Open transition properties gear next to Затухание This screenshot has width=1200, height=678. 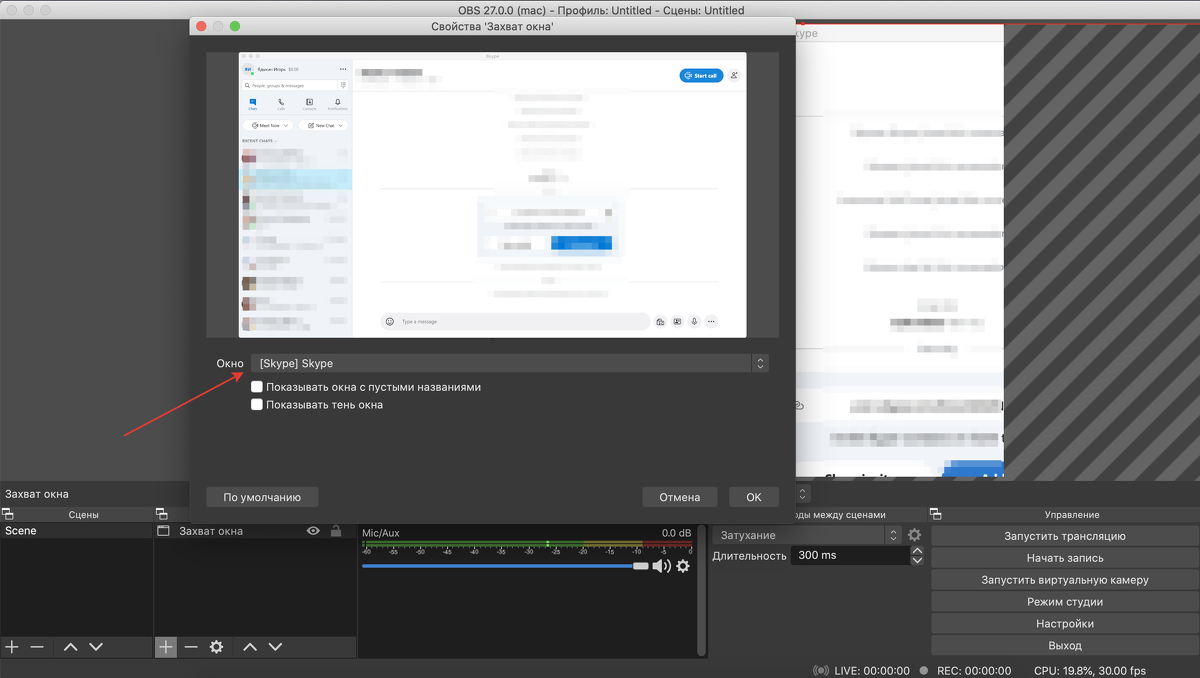pyautogui.click(x=914, y=535)
